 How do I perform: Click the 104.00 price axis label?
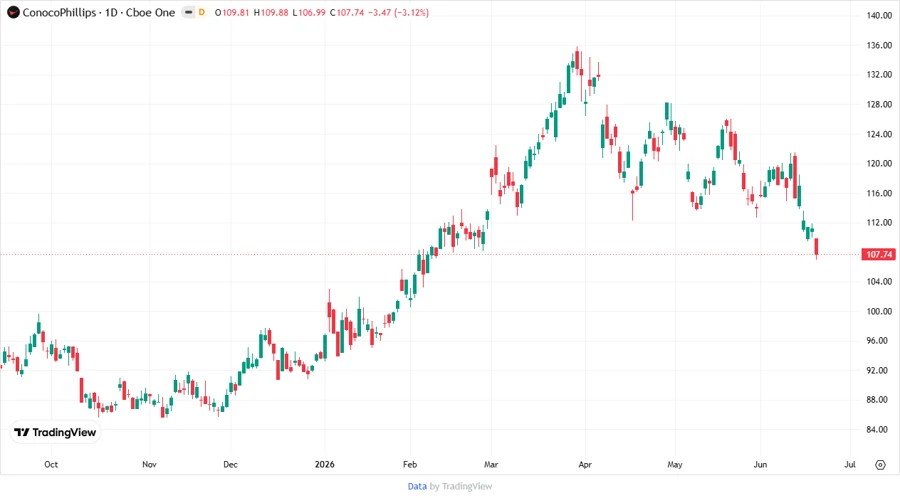tap(879, 282)
